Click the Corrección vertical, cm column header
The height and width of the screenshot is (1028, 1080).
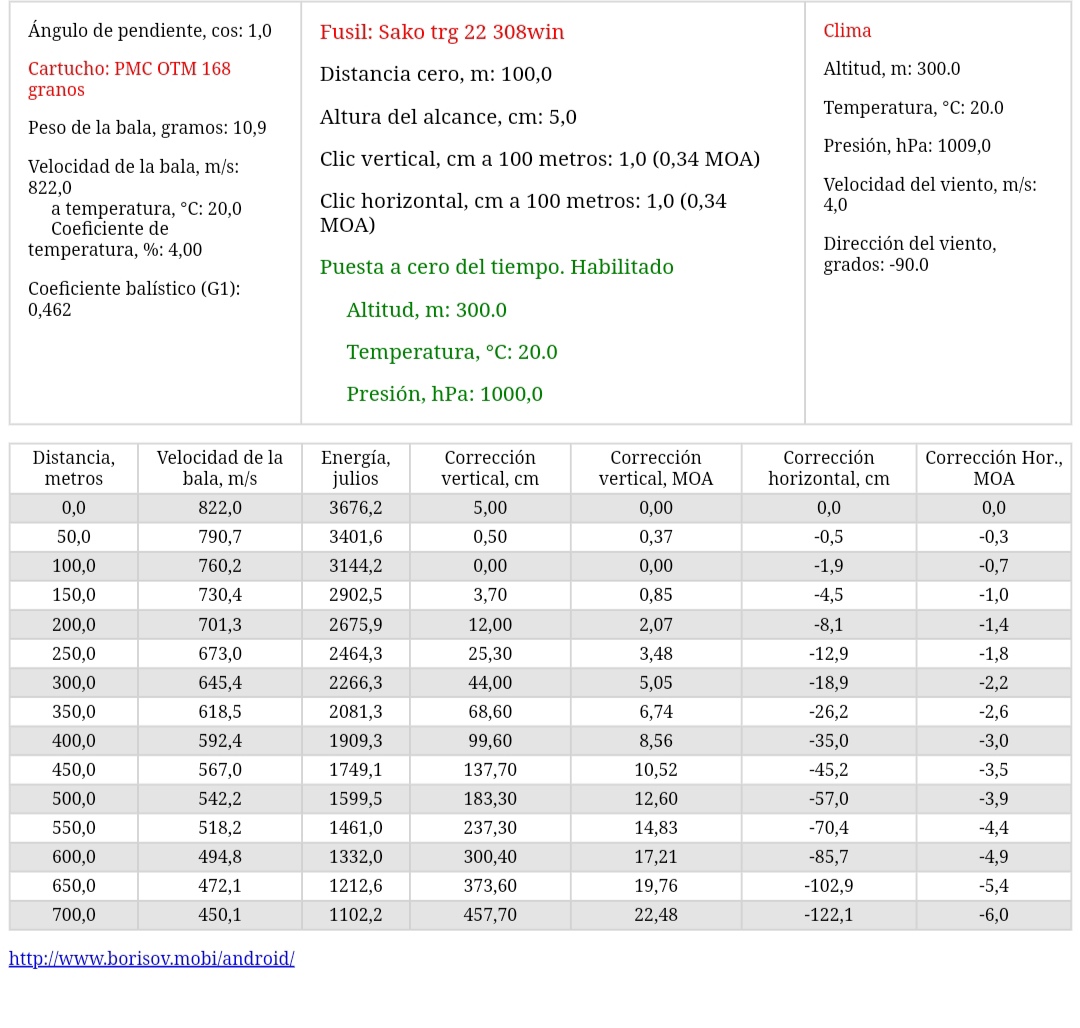[490, 468]
